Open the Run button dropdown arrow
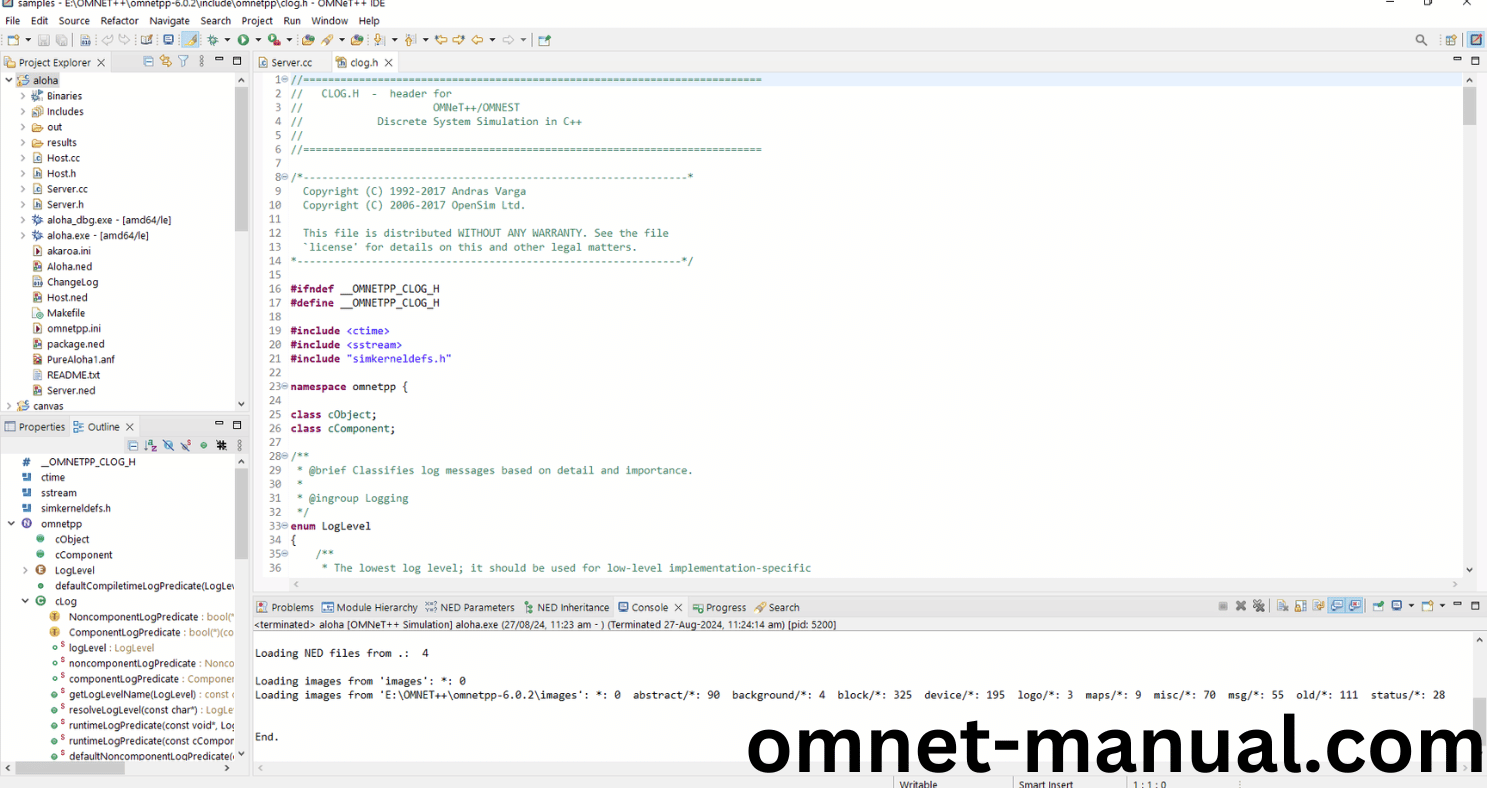The width and height of the screenshot is (1487, 788). (x=257, y=40)
